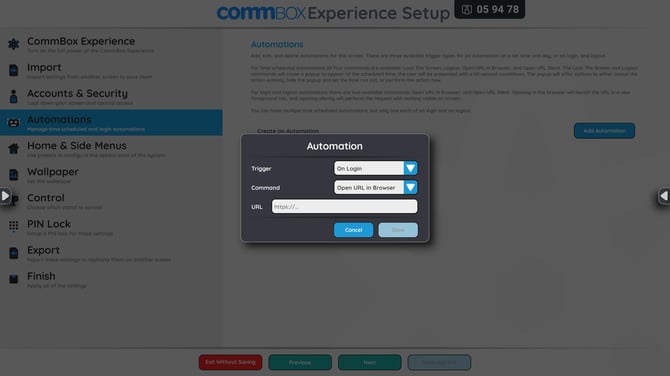Image resolution: width=670 pixels, height=376 pixels.
Task: Go to the Previous setup step
Action: 300,362
